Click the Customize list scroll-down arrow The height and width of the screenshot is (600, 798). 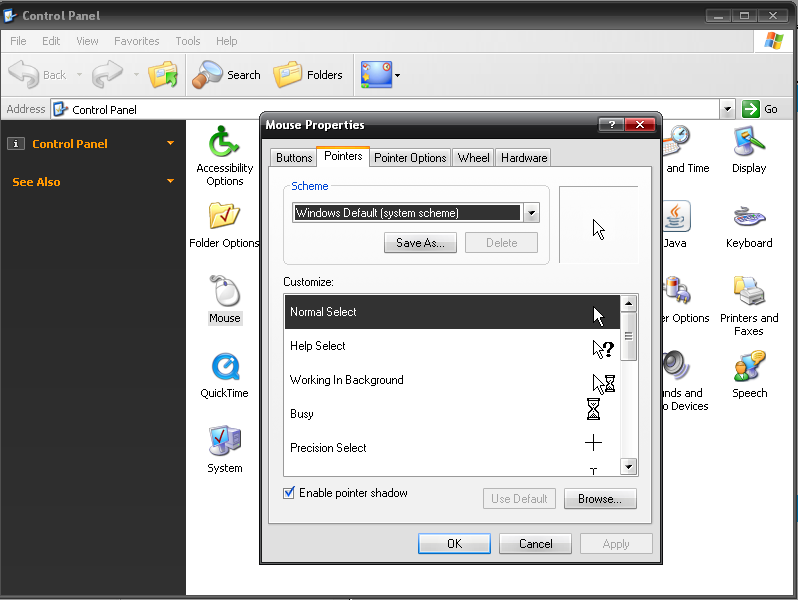pyautogui.click(x=629, y=466)
